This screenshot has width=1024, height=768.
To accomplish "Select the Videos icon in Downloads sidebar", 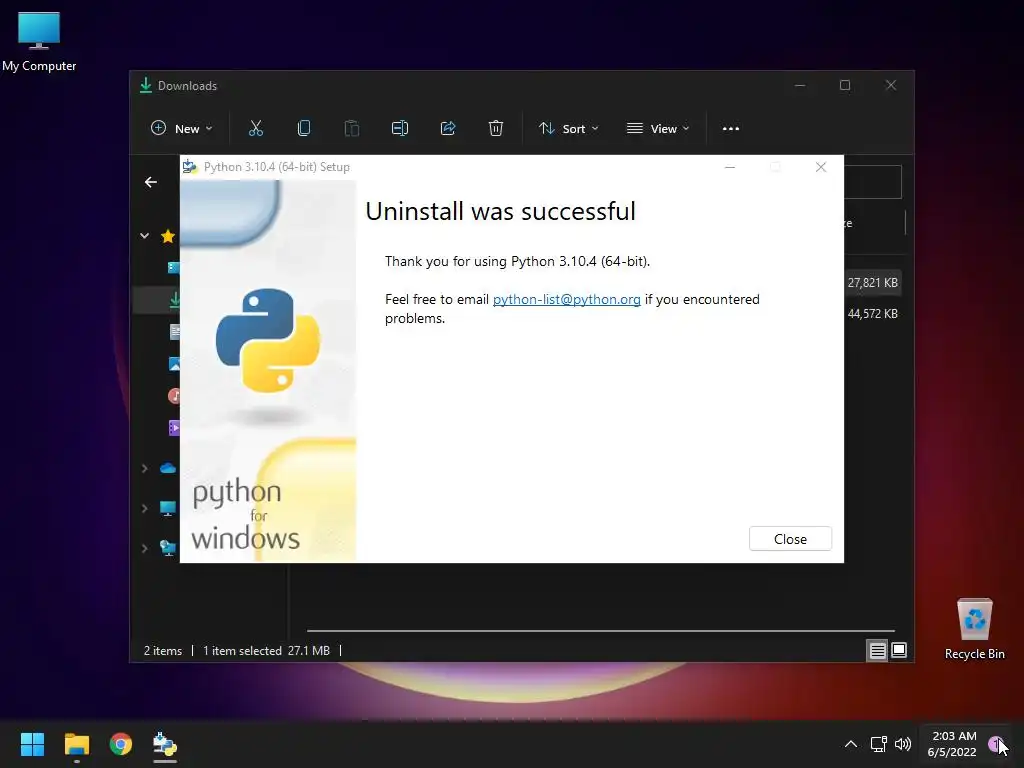I will coord(174,428).
